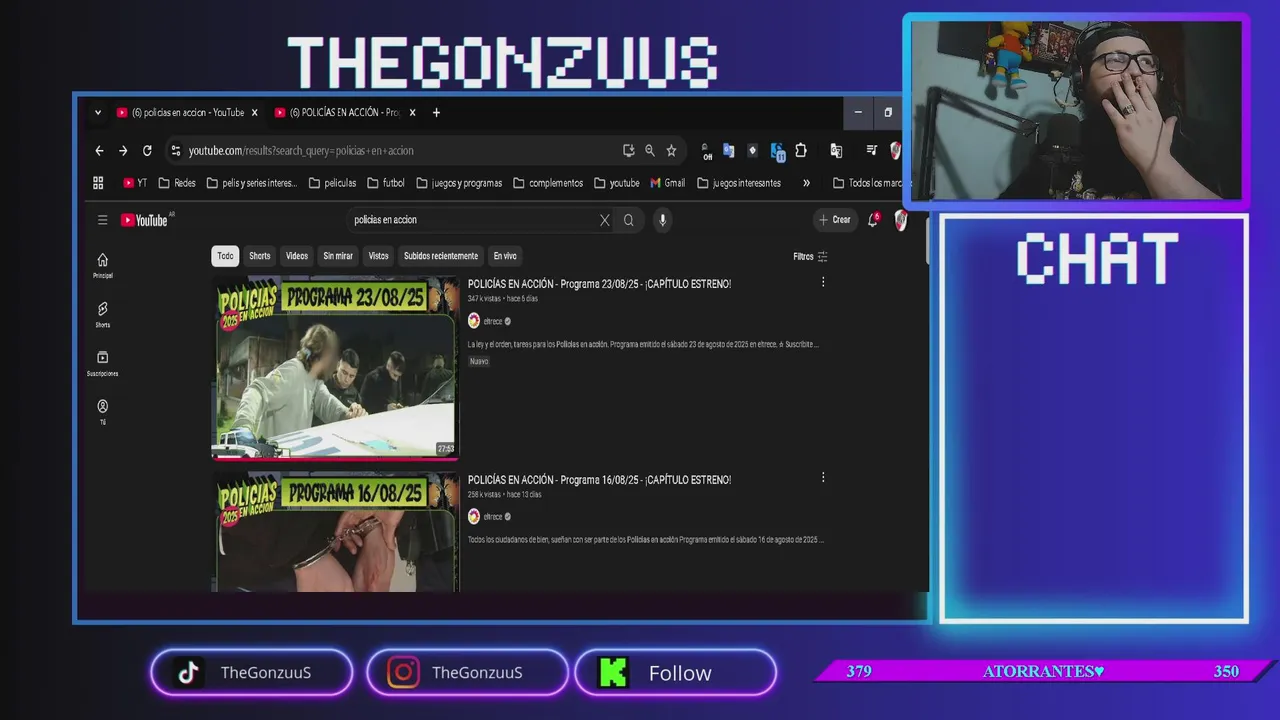This screenshot has height=720, width=1280.
Task: Click the Kick Follow button in the overlay
Action: (x=675, y=673)
